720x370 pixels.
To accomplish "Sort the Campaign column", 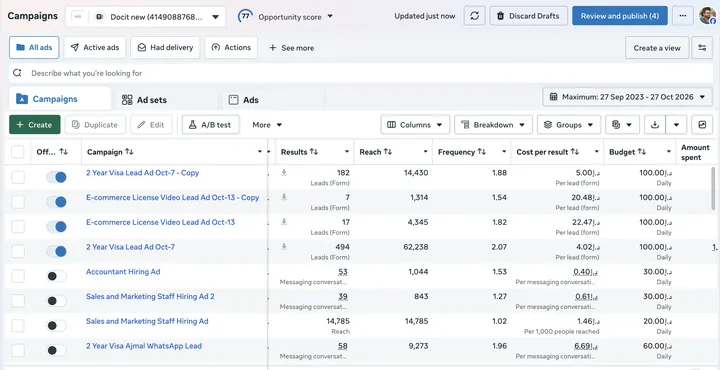I will pyautogui.click(x=129, y=152).
